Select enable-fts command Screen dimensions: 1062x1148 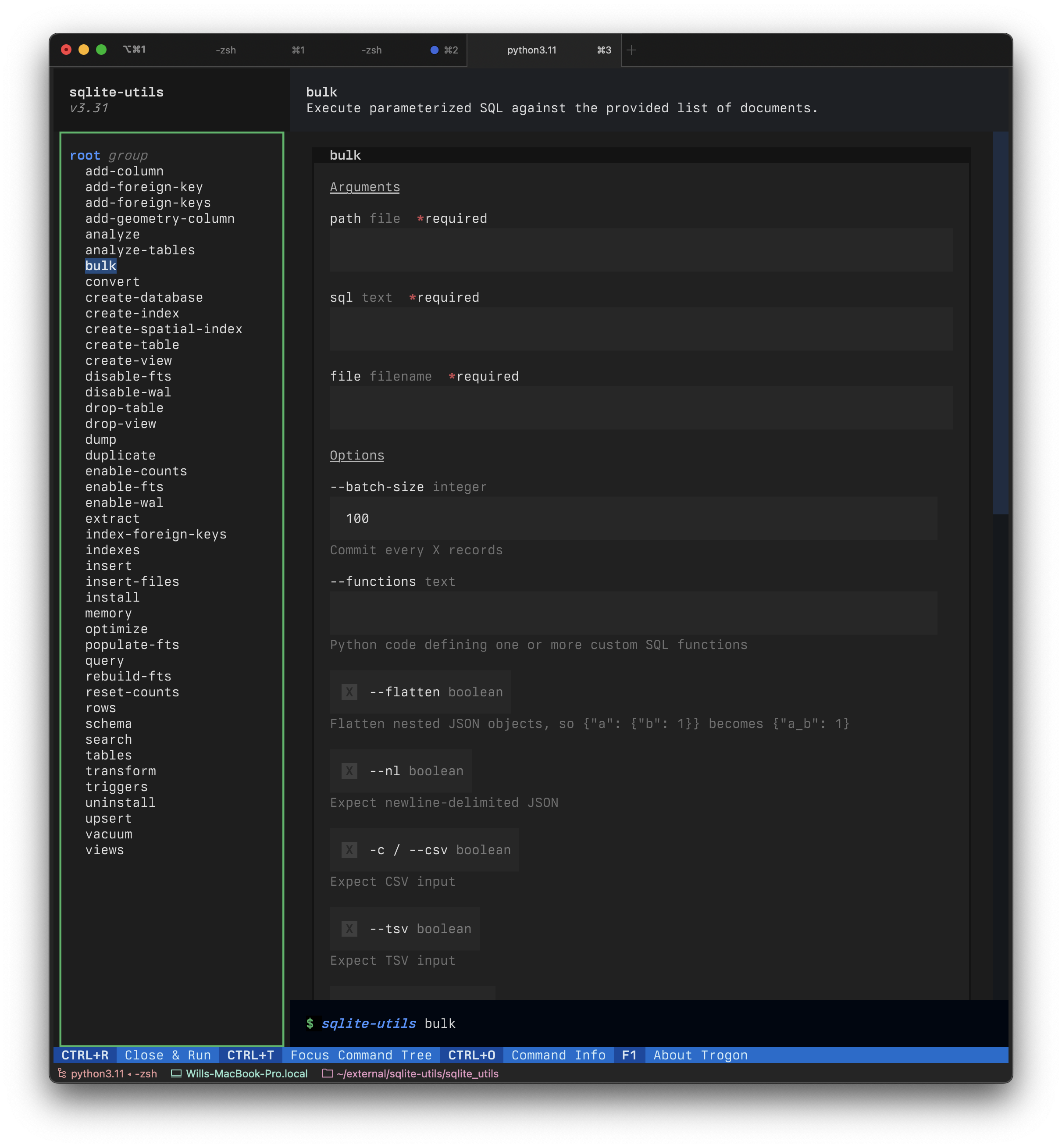(x=124, y=487)
